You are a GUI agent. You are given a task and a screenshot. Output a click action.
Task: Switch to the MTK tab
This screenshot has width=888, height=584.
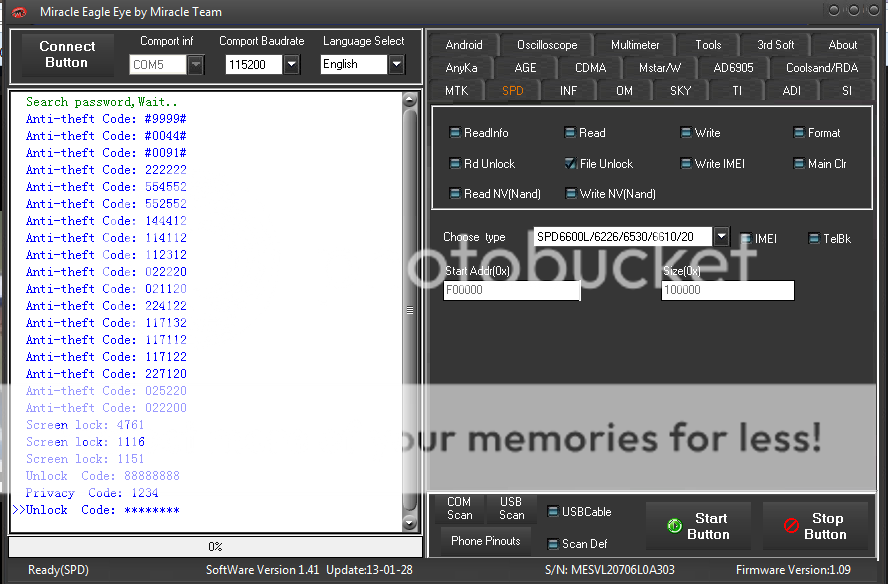456,91
